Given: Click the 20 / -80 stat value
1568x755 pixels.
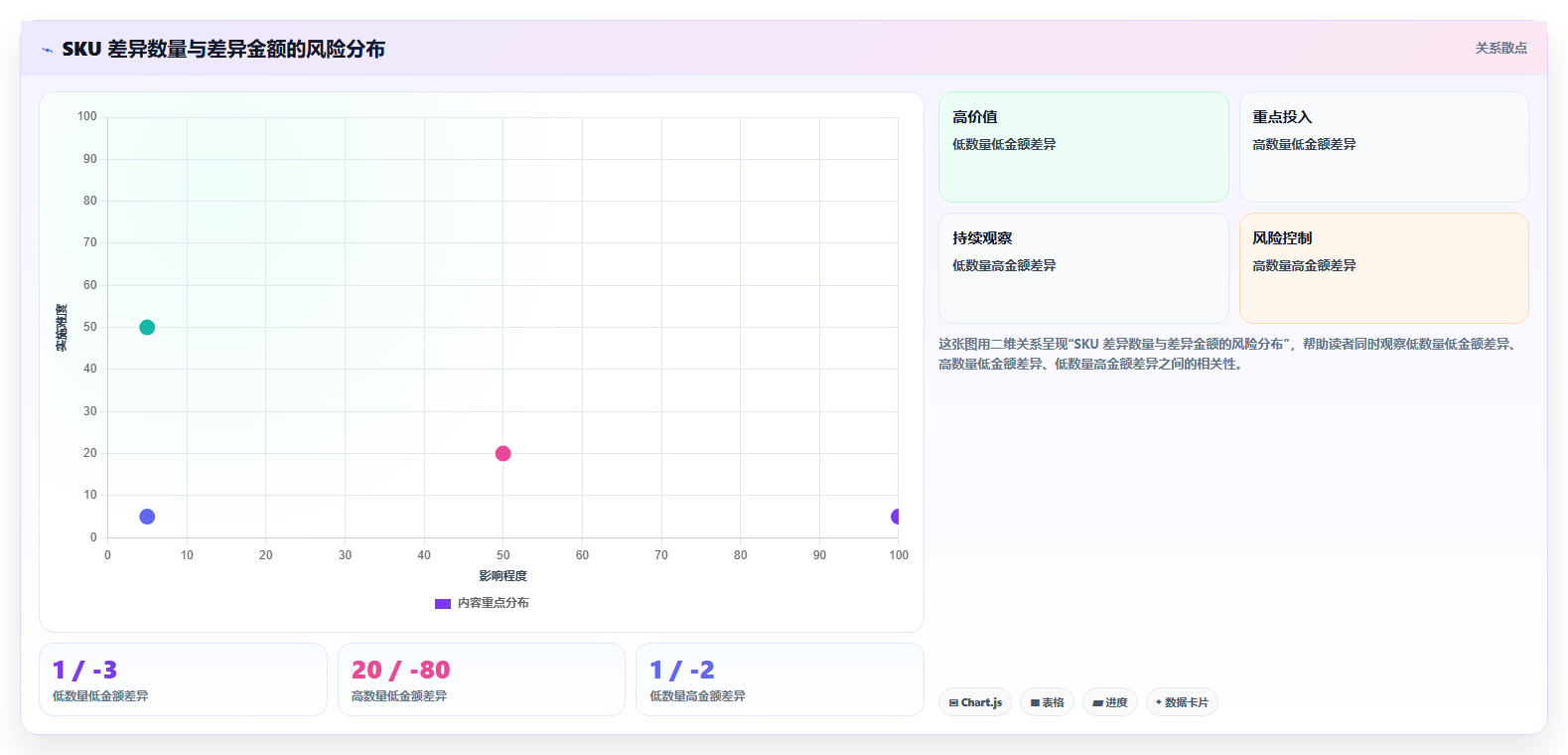Looking at the screenshot, I should [400, 671].
